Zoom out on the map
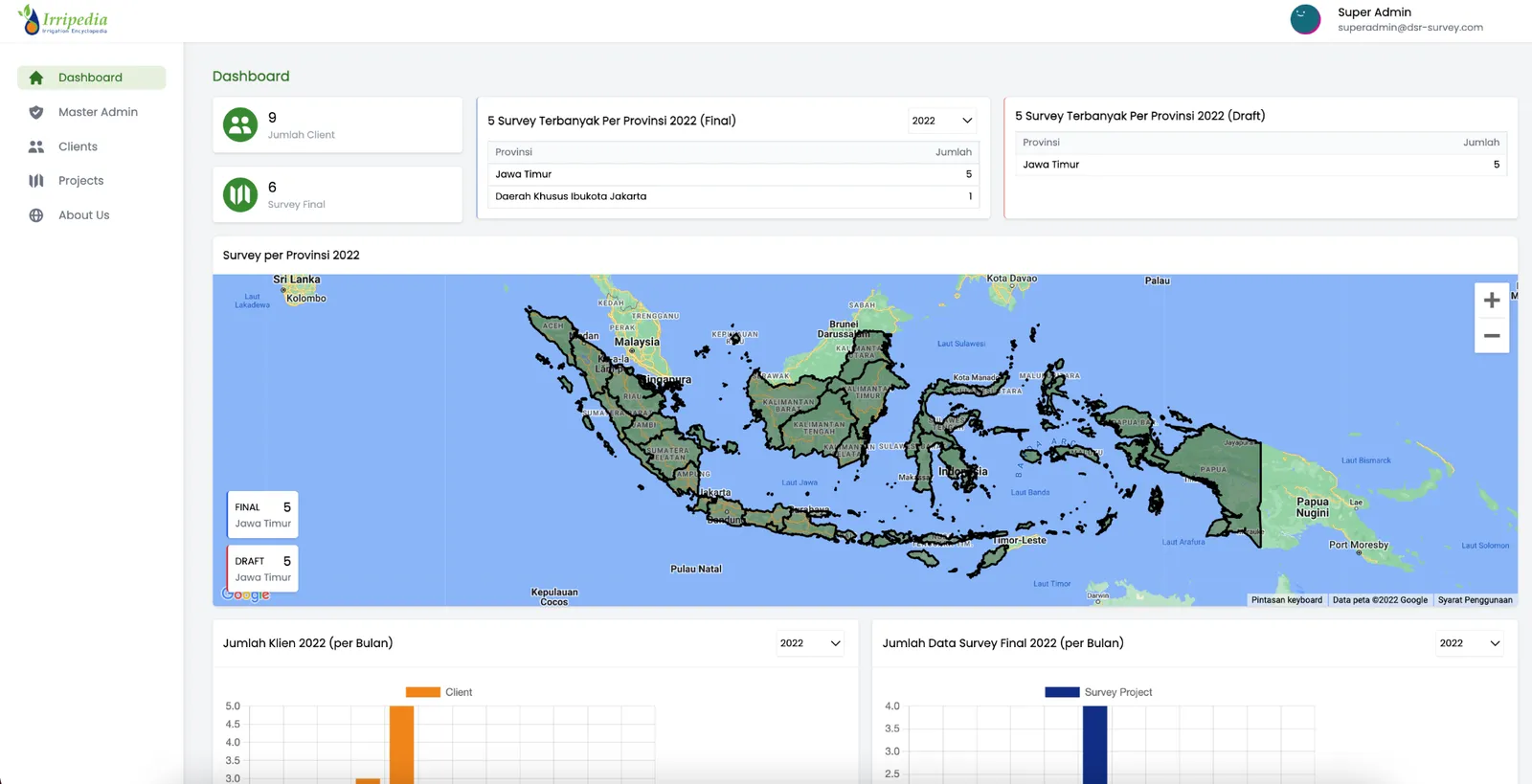Image resolution: width=1532 pixels, height=784 pixels. [1492, 336]
